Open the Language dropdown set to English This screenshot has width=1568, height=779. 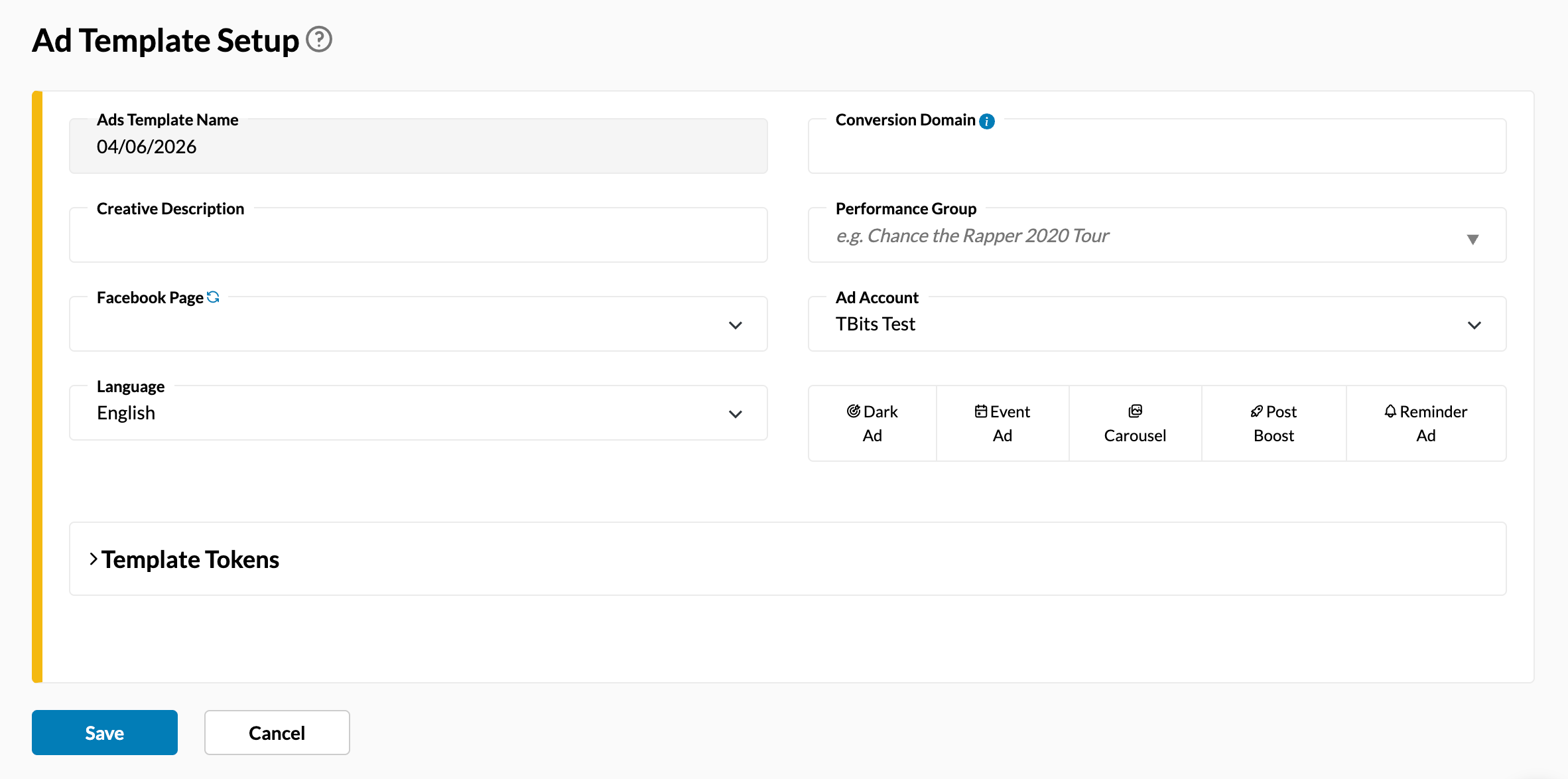419,413
